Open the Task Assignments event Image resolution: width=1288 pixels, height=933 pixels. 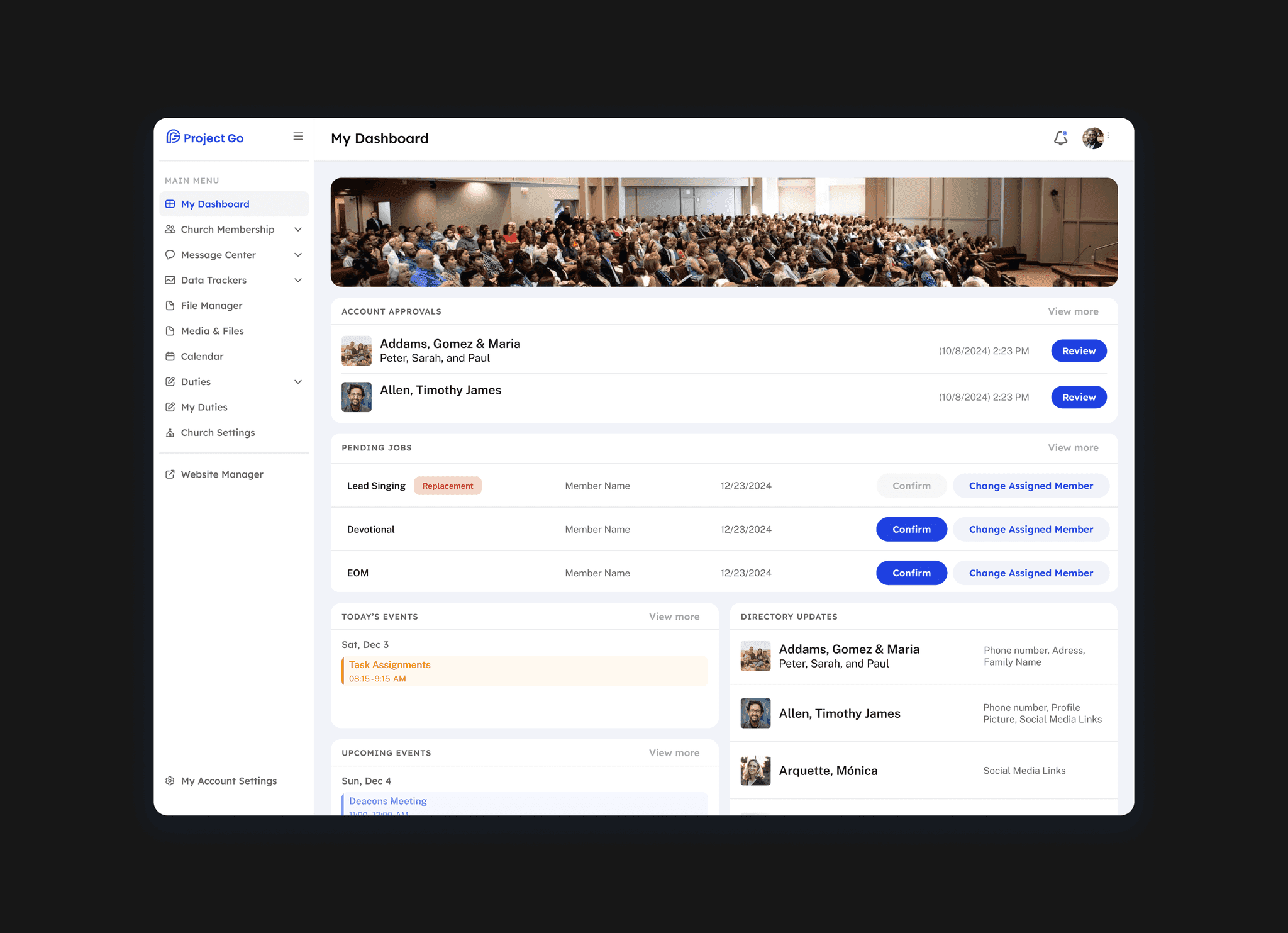pos(525,671)
